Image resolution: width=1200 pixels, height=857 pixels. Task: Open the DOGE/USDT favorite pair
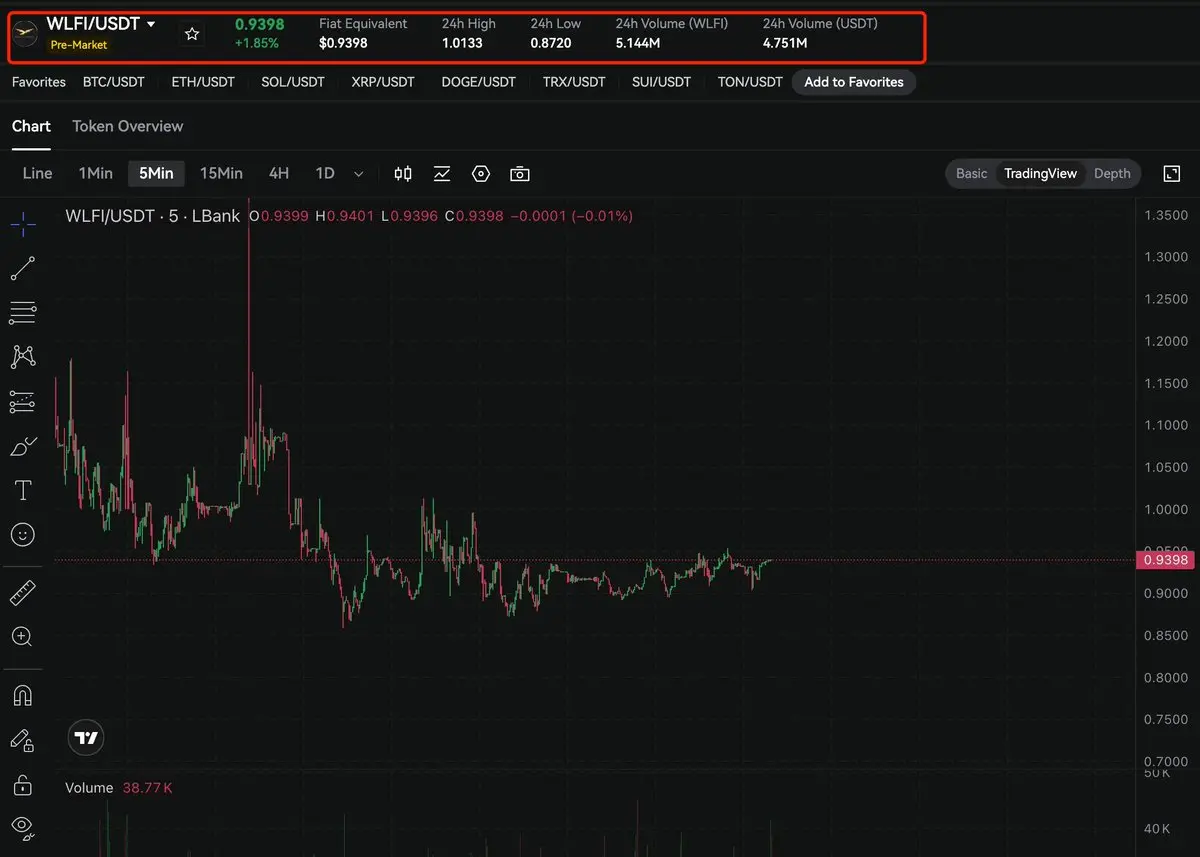pyautogui.click(x=479, y=82)
